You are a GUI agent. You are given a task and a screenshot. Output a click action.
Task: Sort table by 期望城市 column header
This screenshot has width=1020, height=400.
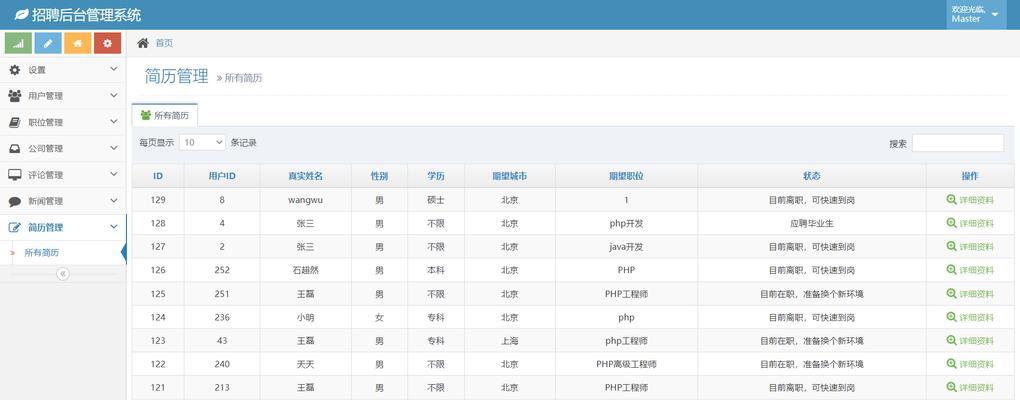coord(509,176)
